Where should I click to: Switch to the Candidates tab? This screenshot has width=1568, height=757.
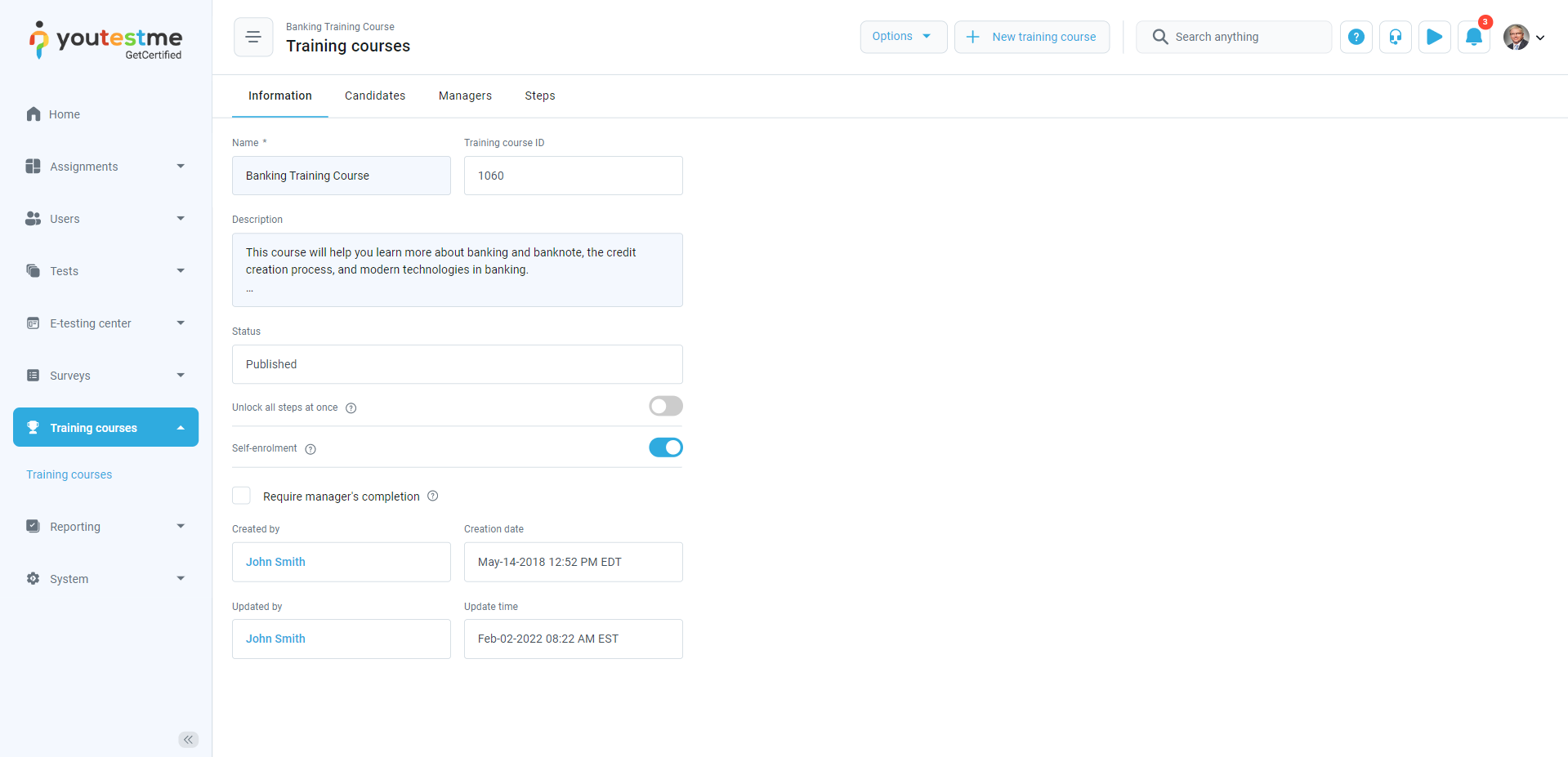click(375, 96)
